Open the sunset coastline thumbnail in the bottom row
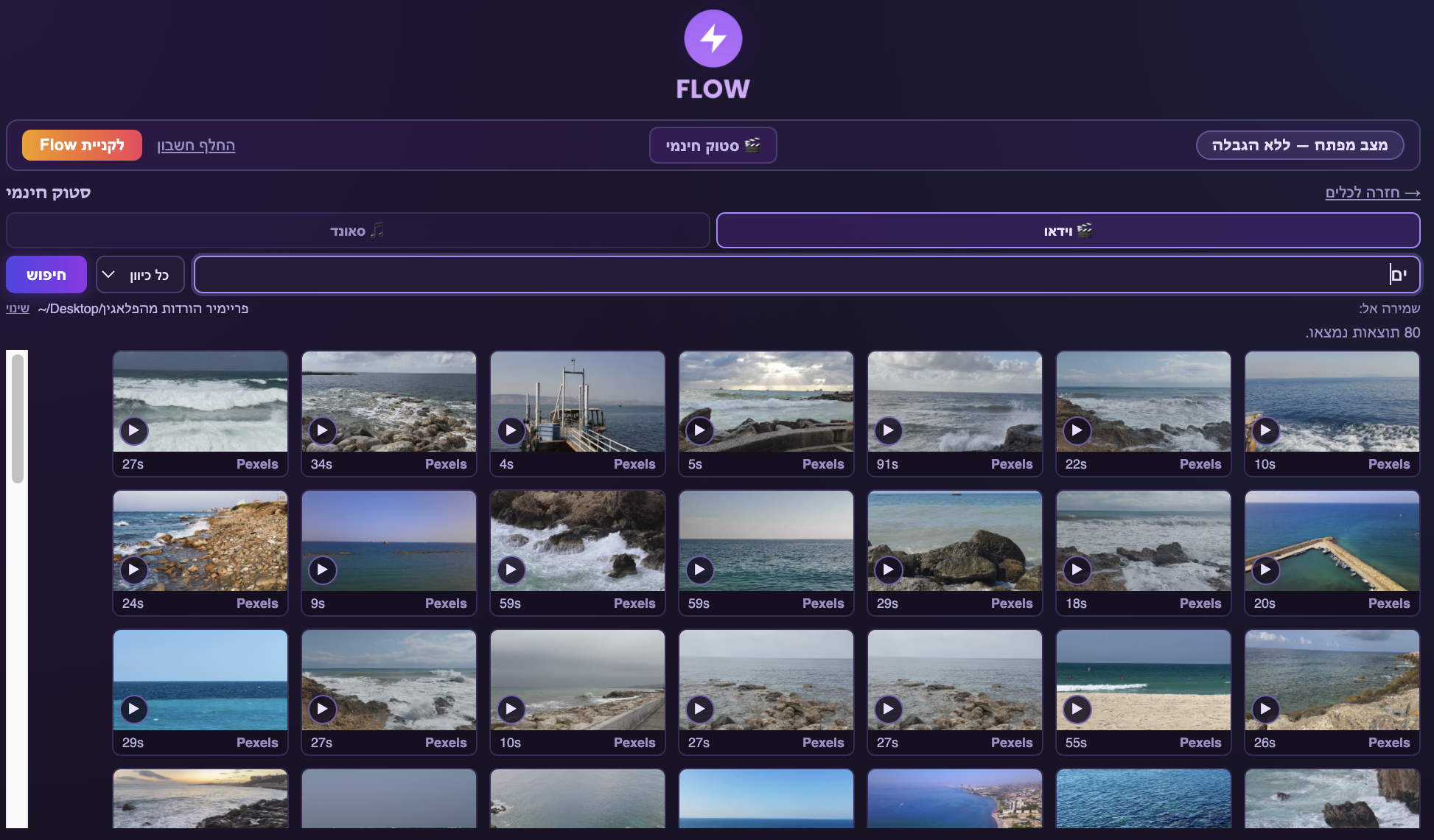Screen dimensions: 1434x840 pyautogui.click(x=200, y=799)
